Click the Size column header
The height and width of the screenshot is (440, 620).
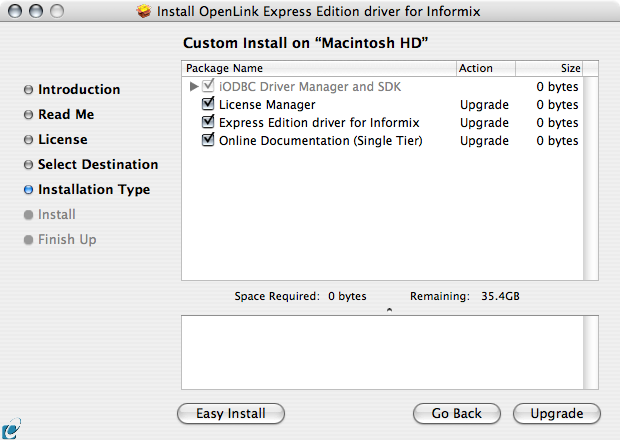tap(549, 68)
